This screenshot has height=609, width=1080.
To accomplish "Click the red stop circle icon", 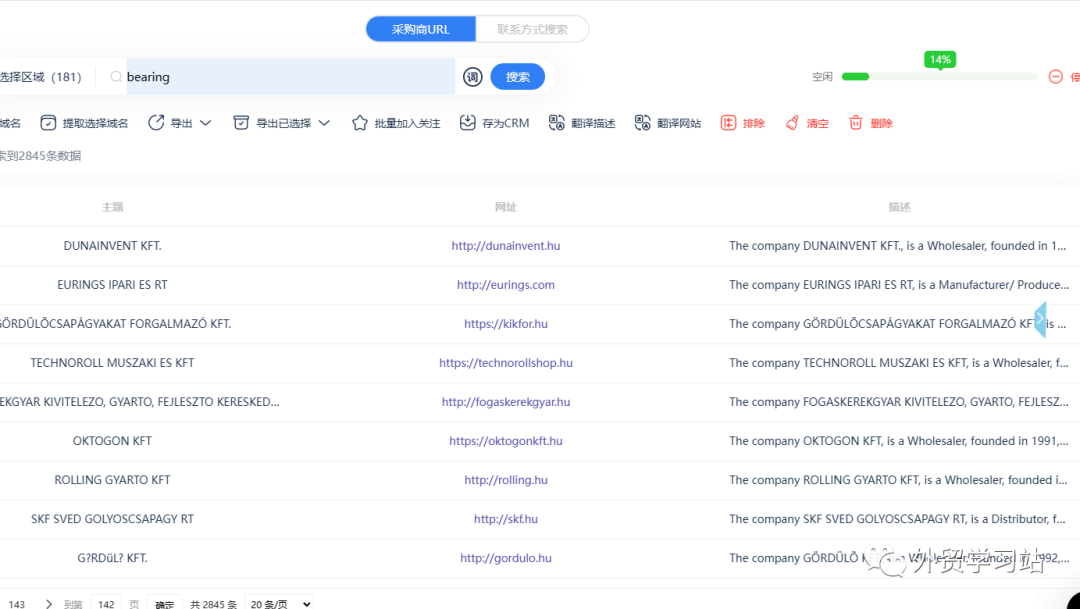I will 1055,76.
